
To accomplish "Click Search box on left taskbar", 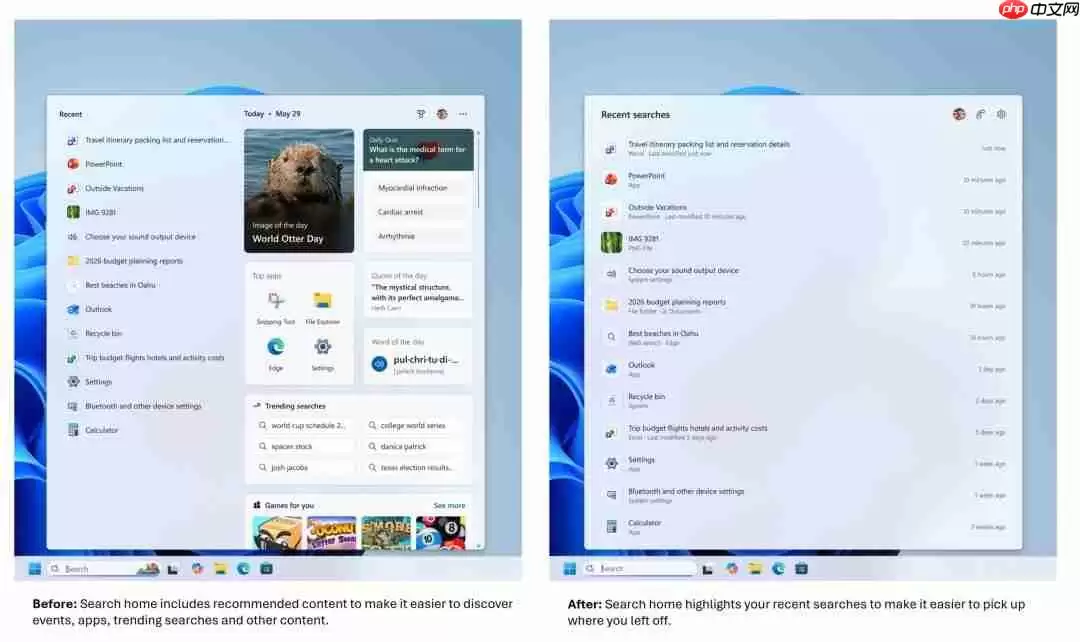I will point(103,568).
